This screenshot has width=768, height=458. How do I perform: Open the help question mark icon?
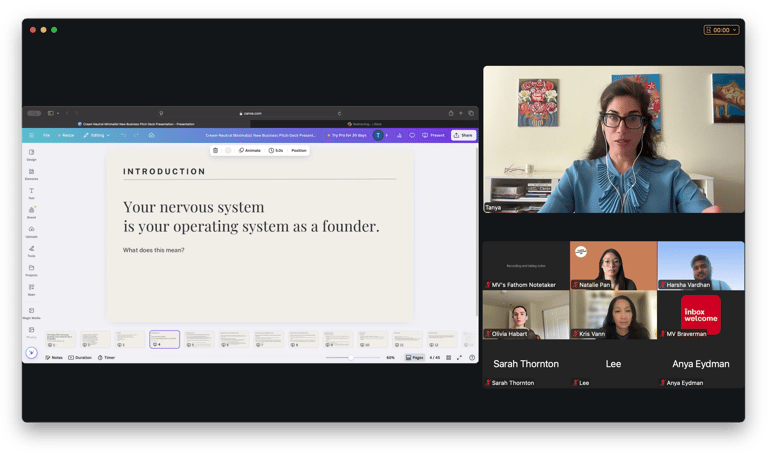[x=472, y=358]
